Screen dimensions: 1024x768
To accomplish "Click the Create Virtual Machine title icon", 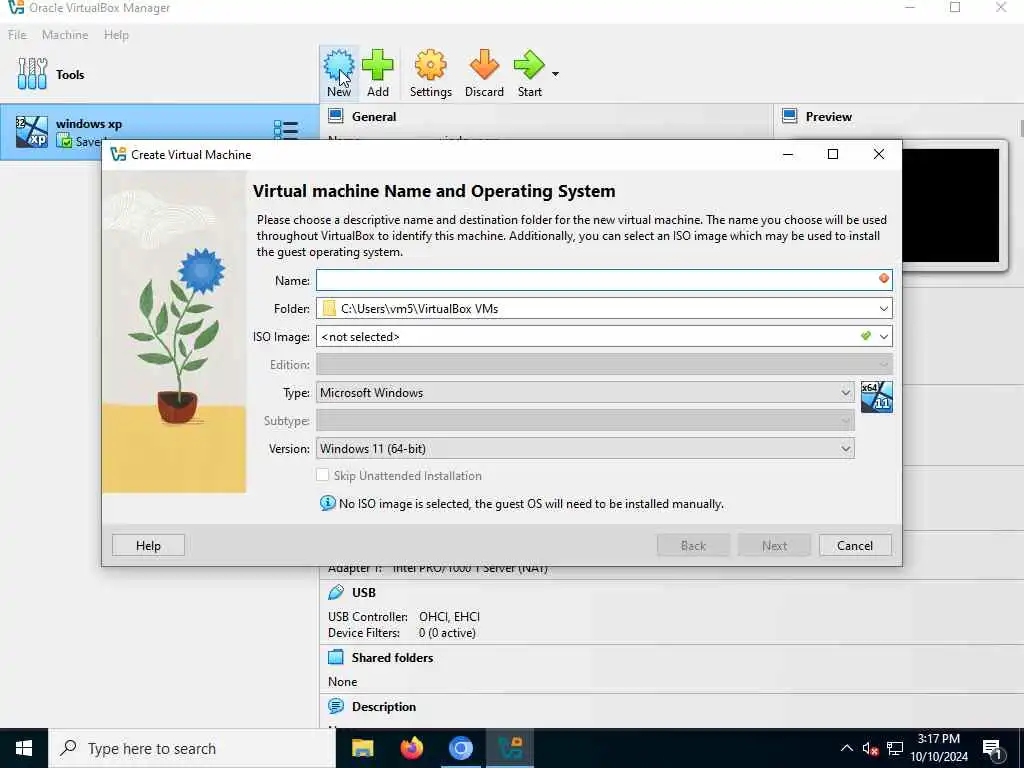I will 118,154.
